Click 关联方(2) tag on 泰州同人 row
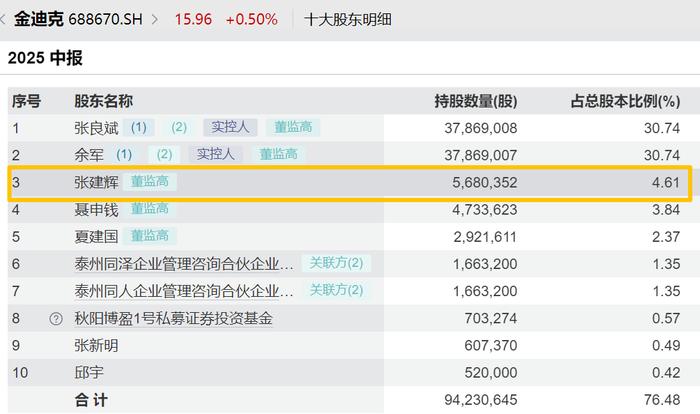700x414 pixels. (x=336, y=290)
